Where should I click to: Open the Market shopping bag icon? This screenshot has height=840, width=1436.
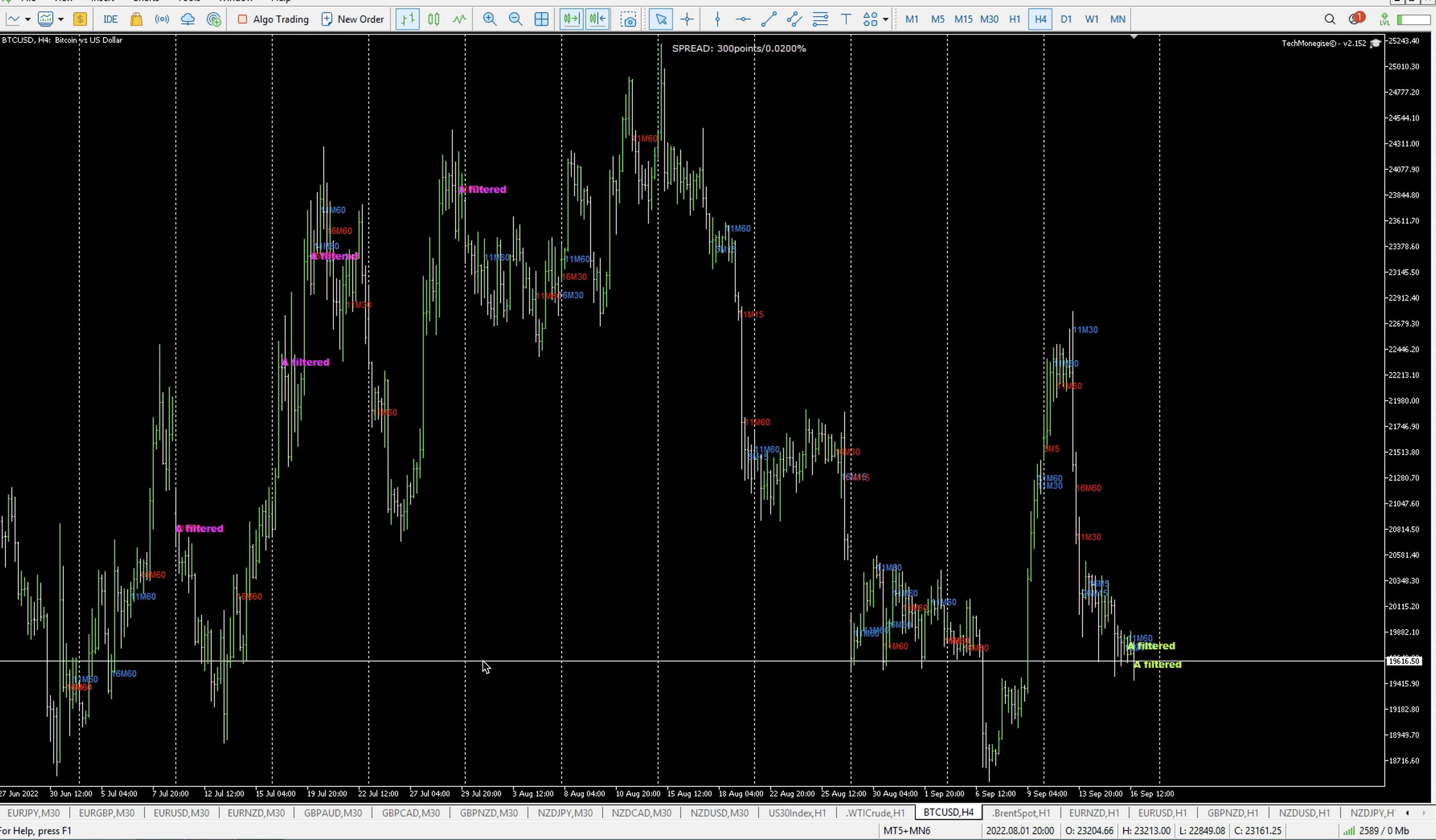136,19
